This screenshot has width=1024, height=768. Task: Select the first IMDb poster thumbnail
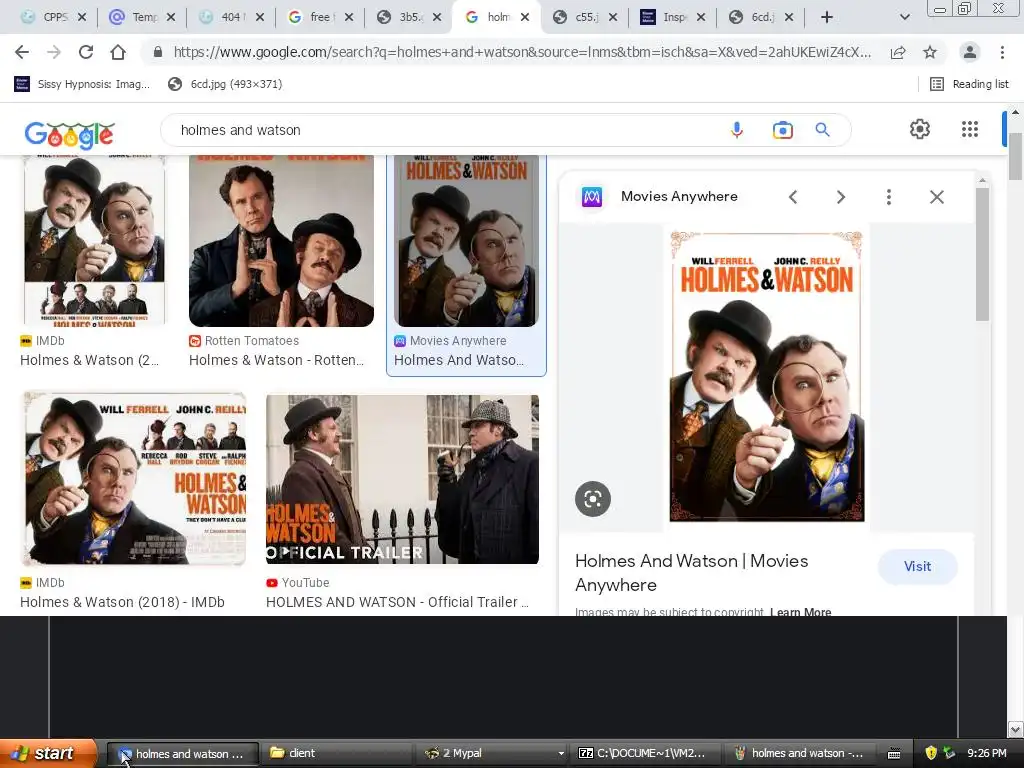(95, 240)
